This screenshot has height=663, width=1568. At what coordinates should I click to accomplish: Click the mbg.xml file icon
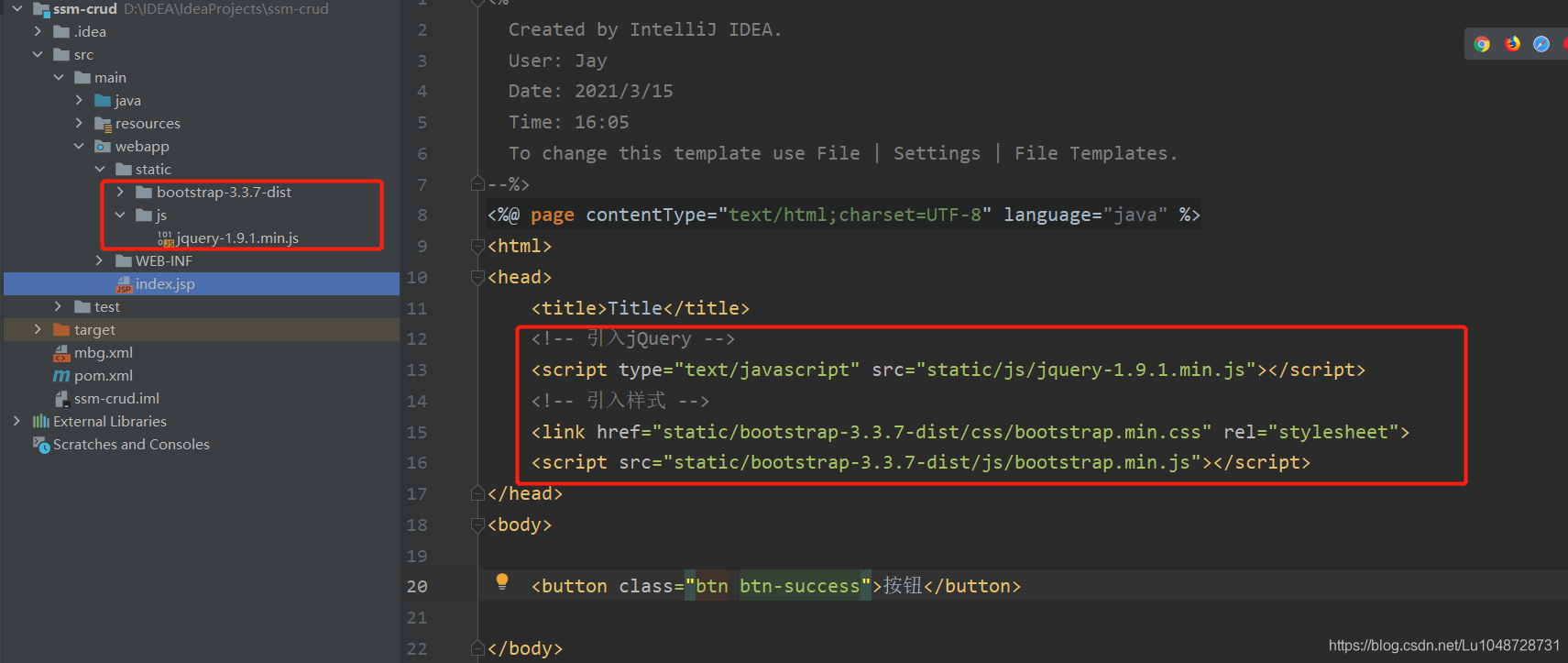61,353
